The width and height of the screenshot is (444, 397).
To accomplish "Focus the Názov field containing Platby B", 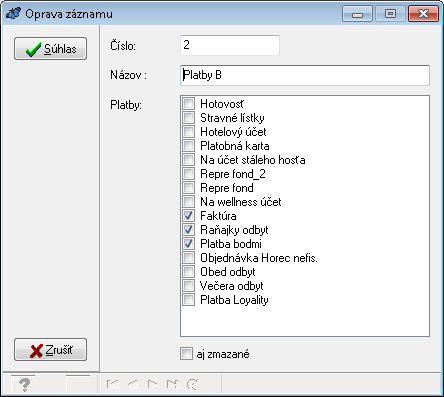I will point(305,75).
